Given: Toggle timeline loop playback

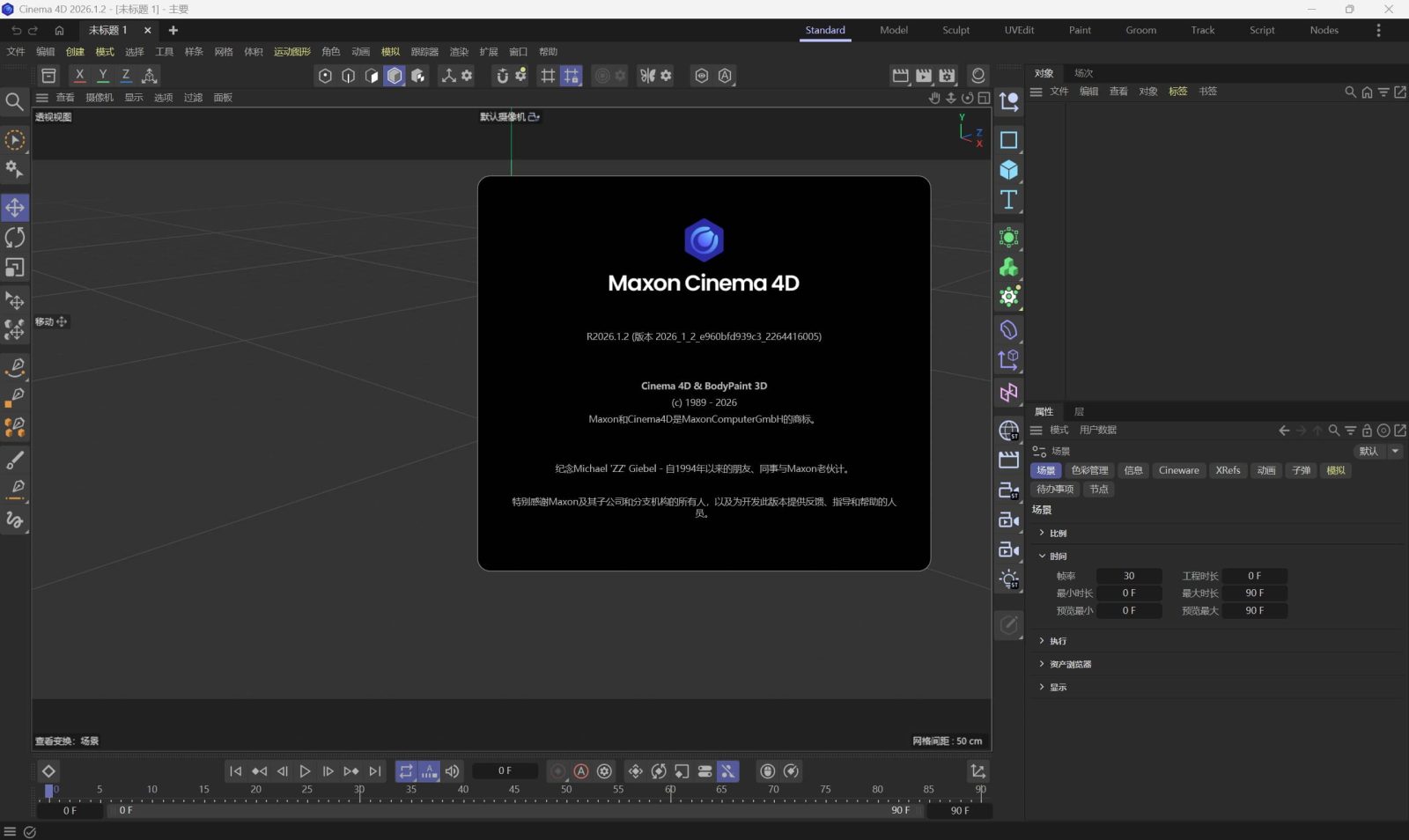Looking at the screenshot, I should coord(406,771).
